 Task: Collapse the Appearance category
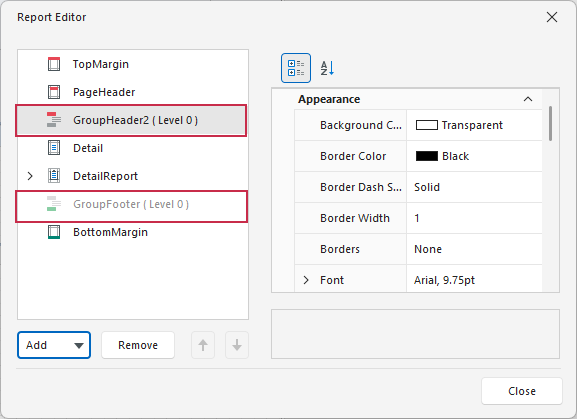point(528,99)
